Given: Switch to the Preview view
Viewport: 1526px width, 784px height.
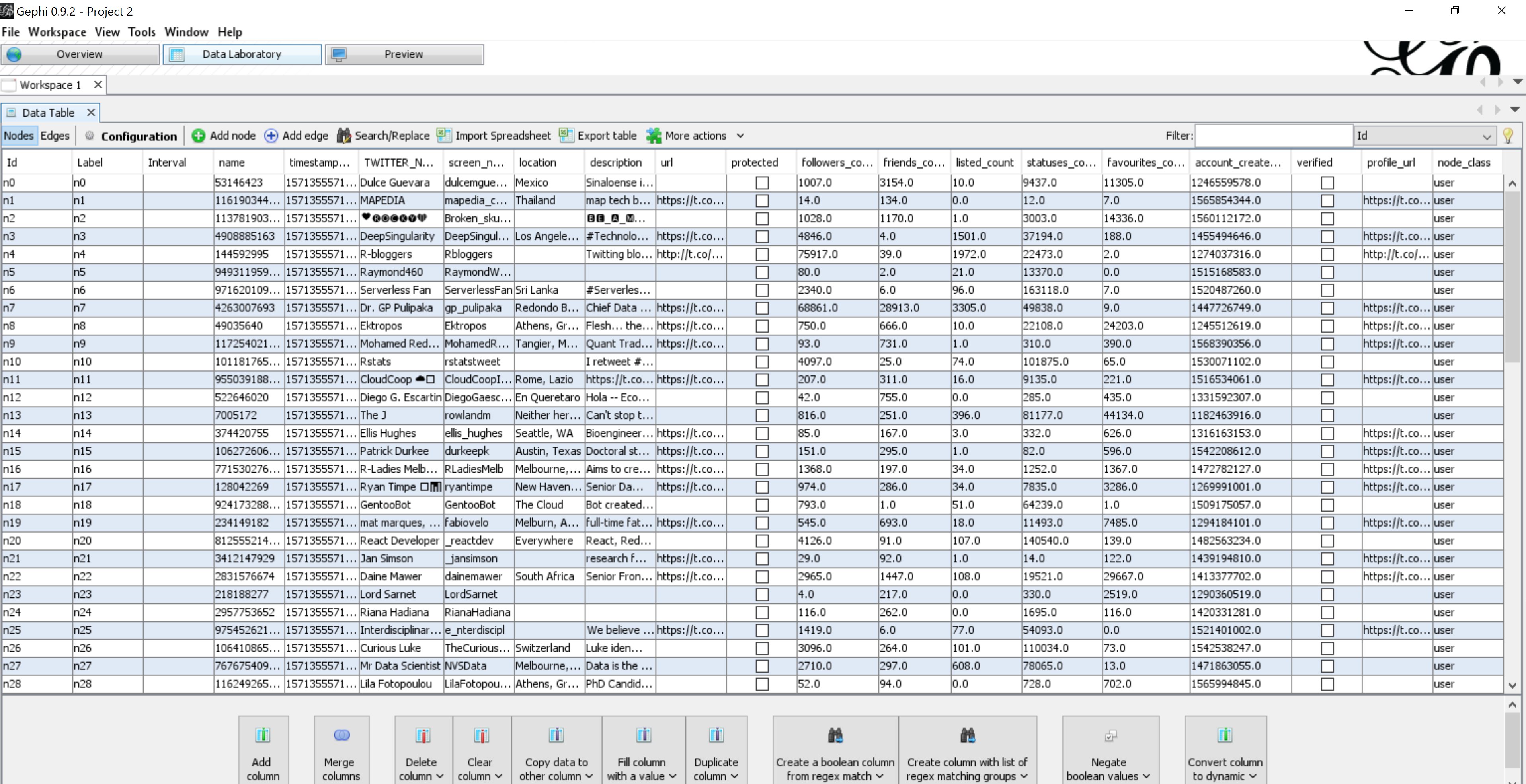Looking at the screenshot, I should pyautogui.click(x=404, y=54).
